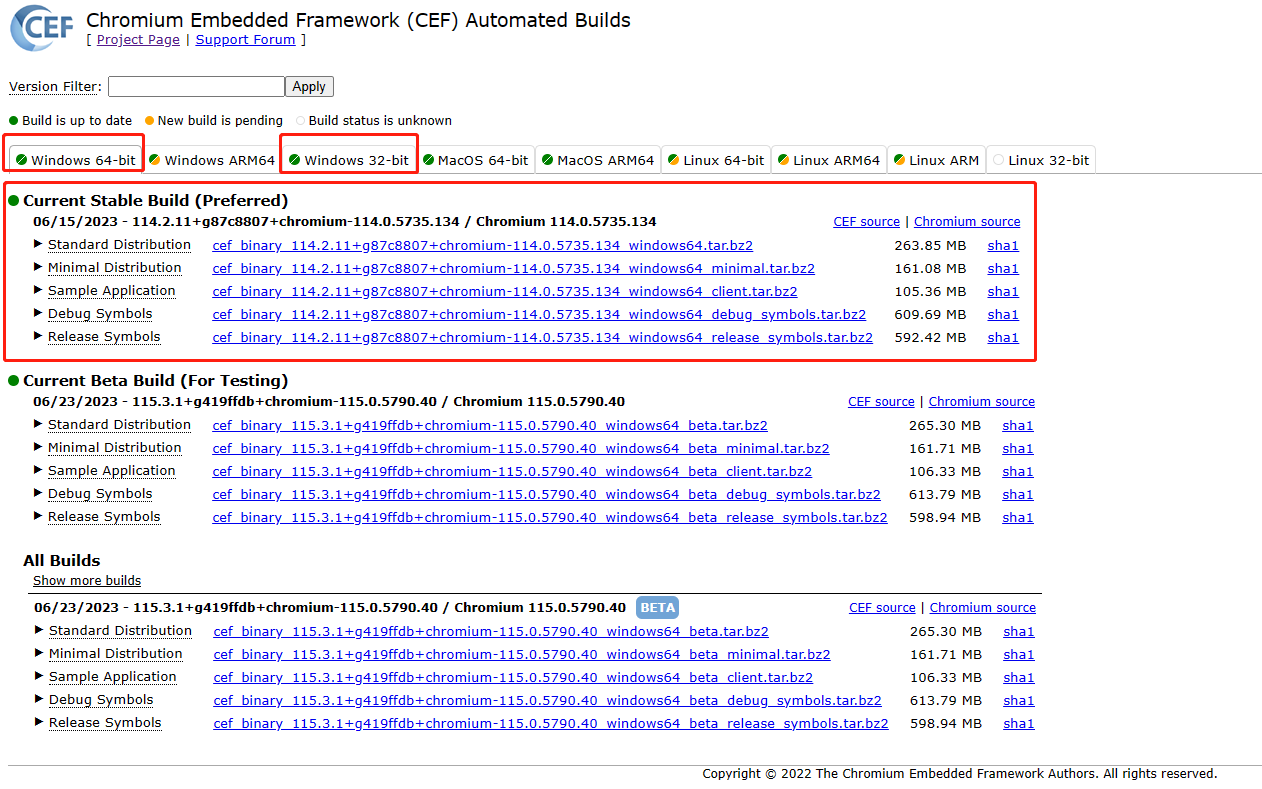Download All Builds windows64_beta_client.tar.bz2 file
Image resolution: width=1262 pixels, height=789 pixels.
click(513, 678)
